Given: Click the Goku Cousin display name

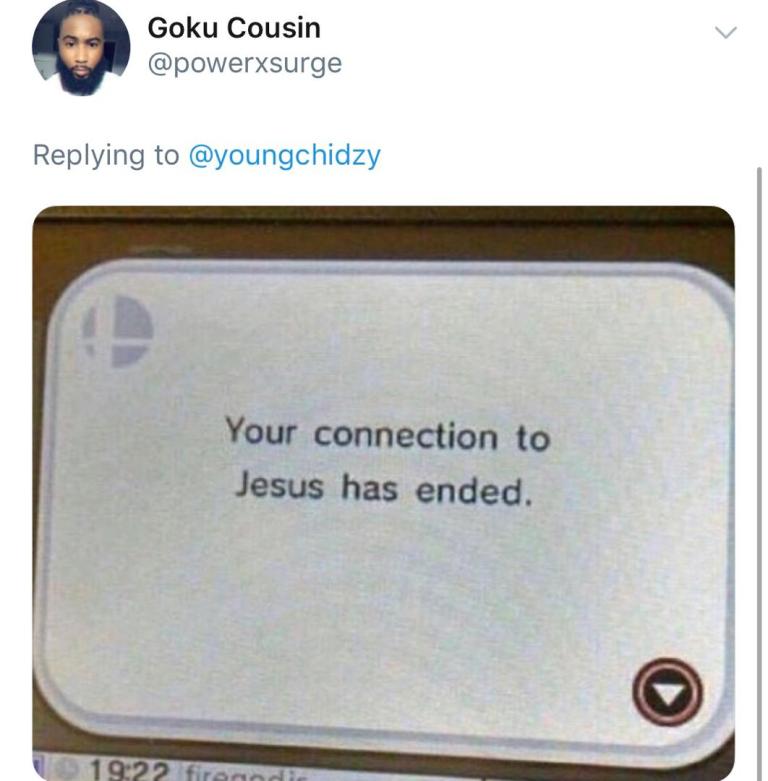Looking at the screenshot, I should pos(234,28).
